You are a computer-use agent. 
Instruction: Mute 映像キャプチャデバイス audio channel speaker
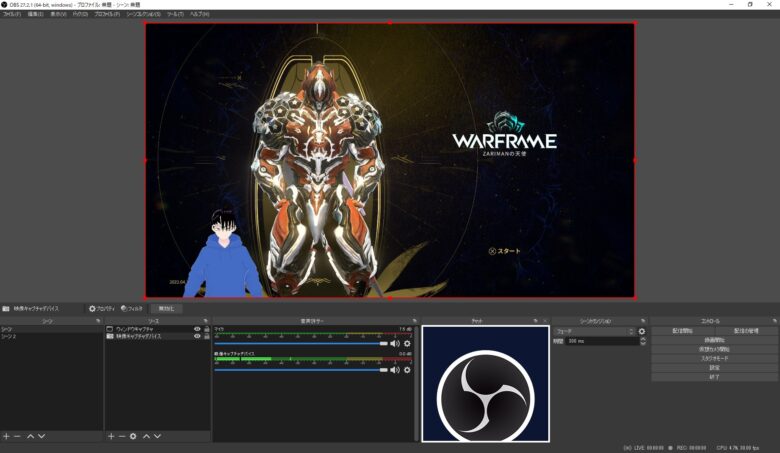[395, 370]
